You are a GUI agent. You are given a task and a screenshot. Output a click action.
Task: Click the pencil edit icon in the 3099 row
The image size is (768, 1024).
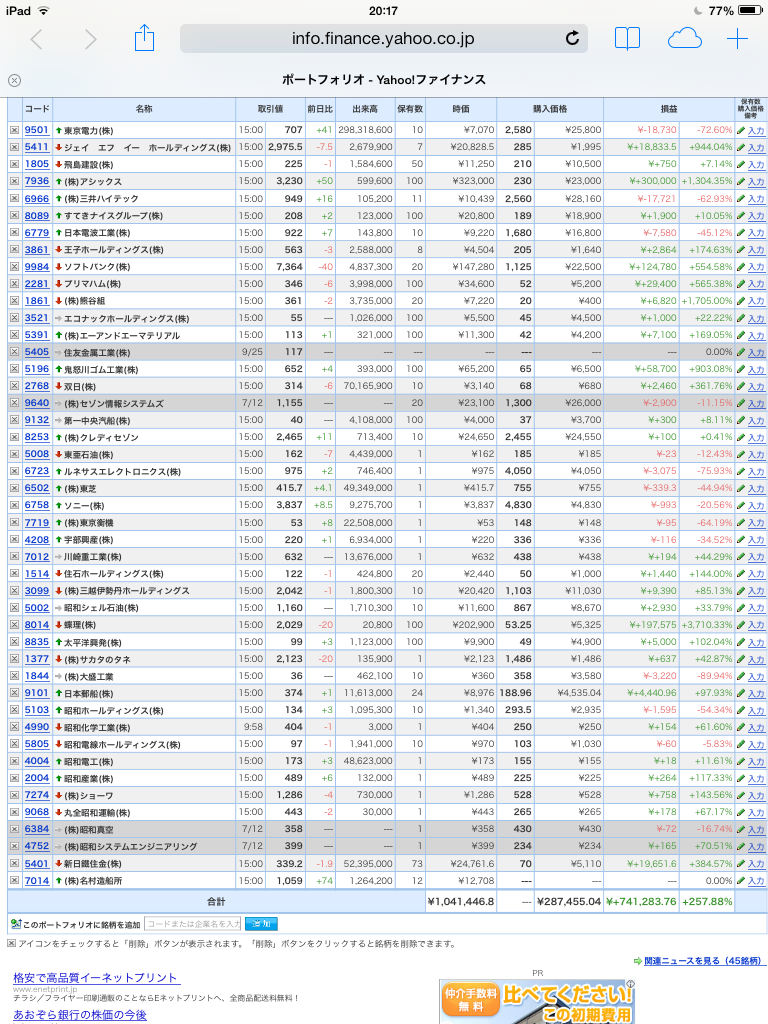[x=741, y=591]
